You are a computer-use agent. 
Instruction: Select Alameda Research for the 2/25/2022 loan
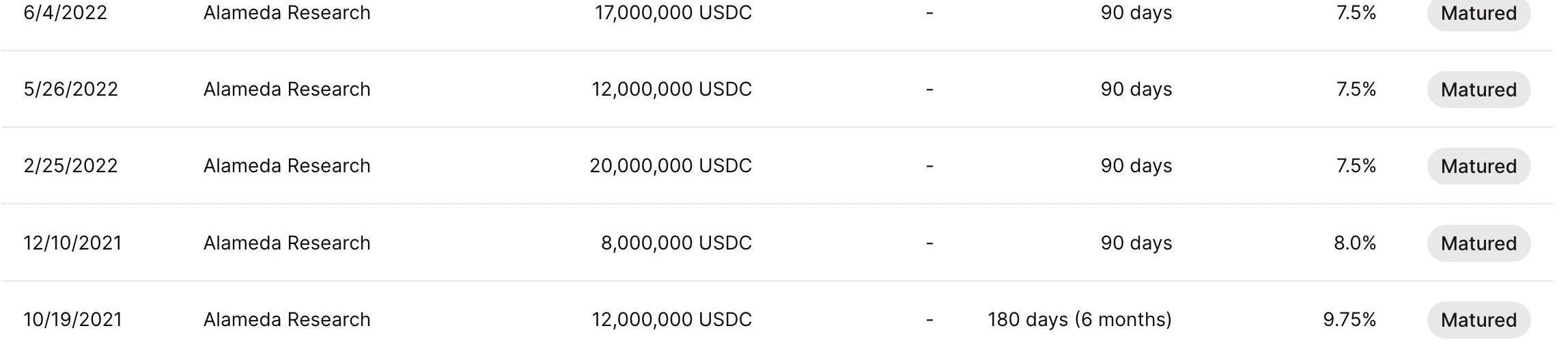coord(287,166)
